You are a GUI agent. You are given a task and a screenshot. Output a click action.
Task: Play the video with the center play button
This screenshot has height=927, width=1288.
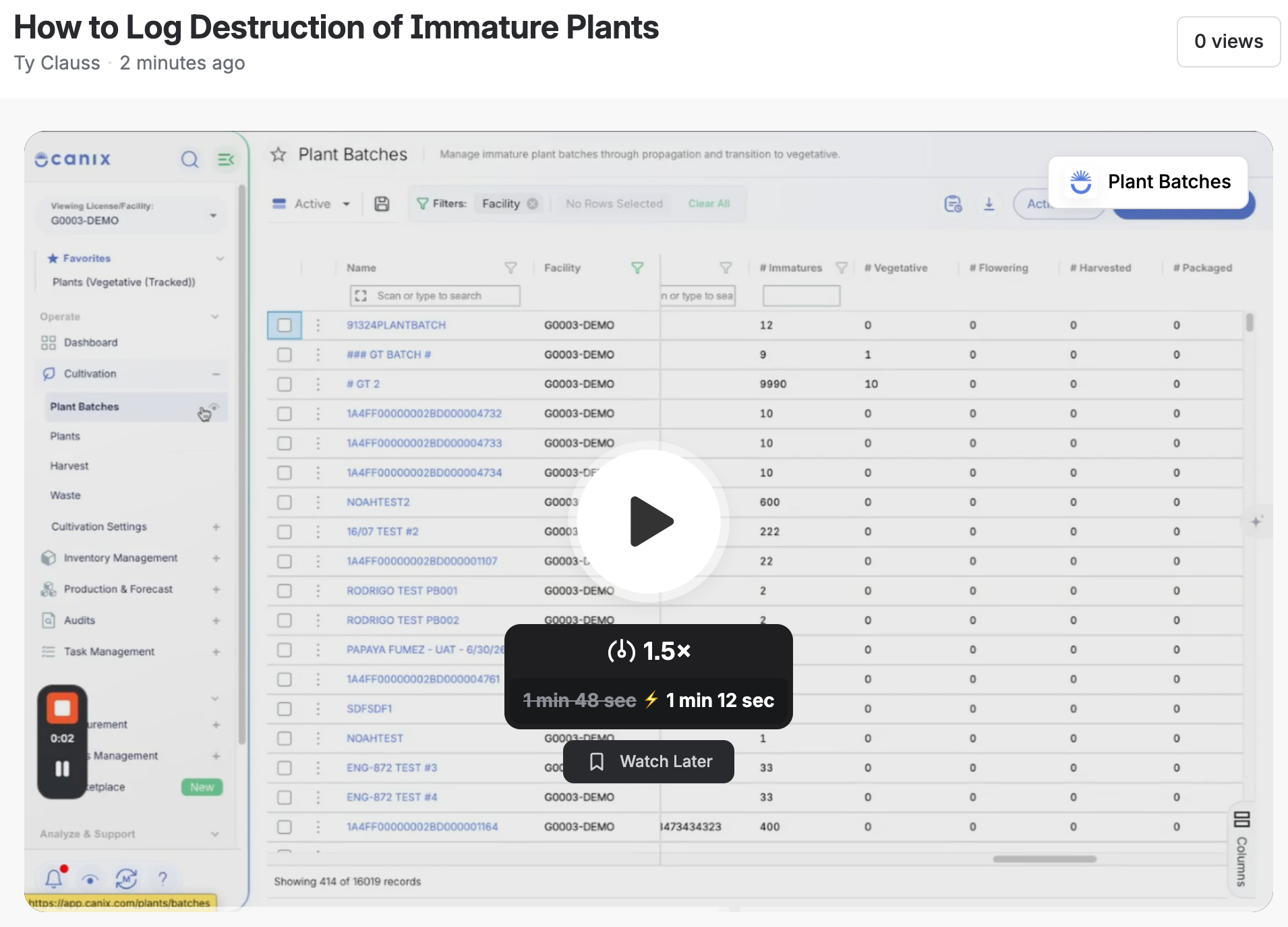(650, 522)
